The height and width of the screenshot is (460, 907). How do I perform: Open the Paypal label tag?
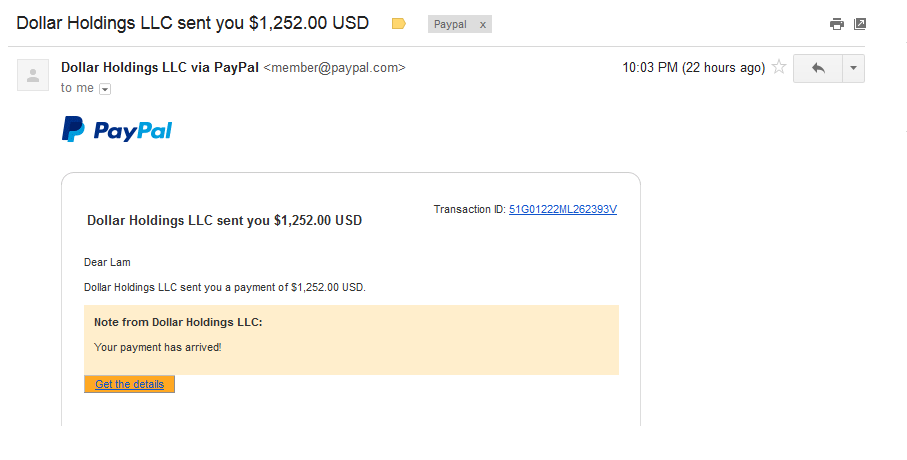pos(450,24)
